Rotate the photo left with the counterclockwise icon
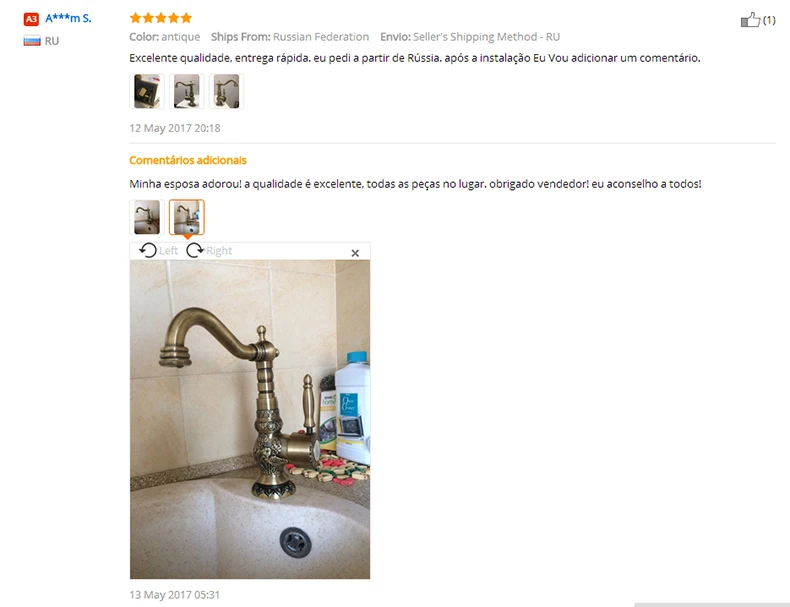 (148, 250)
